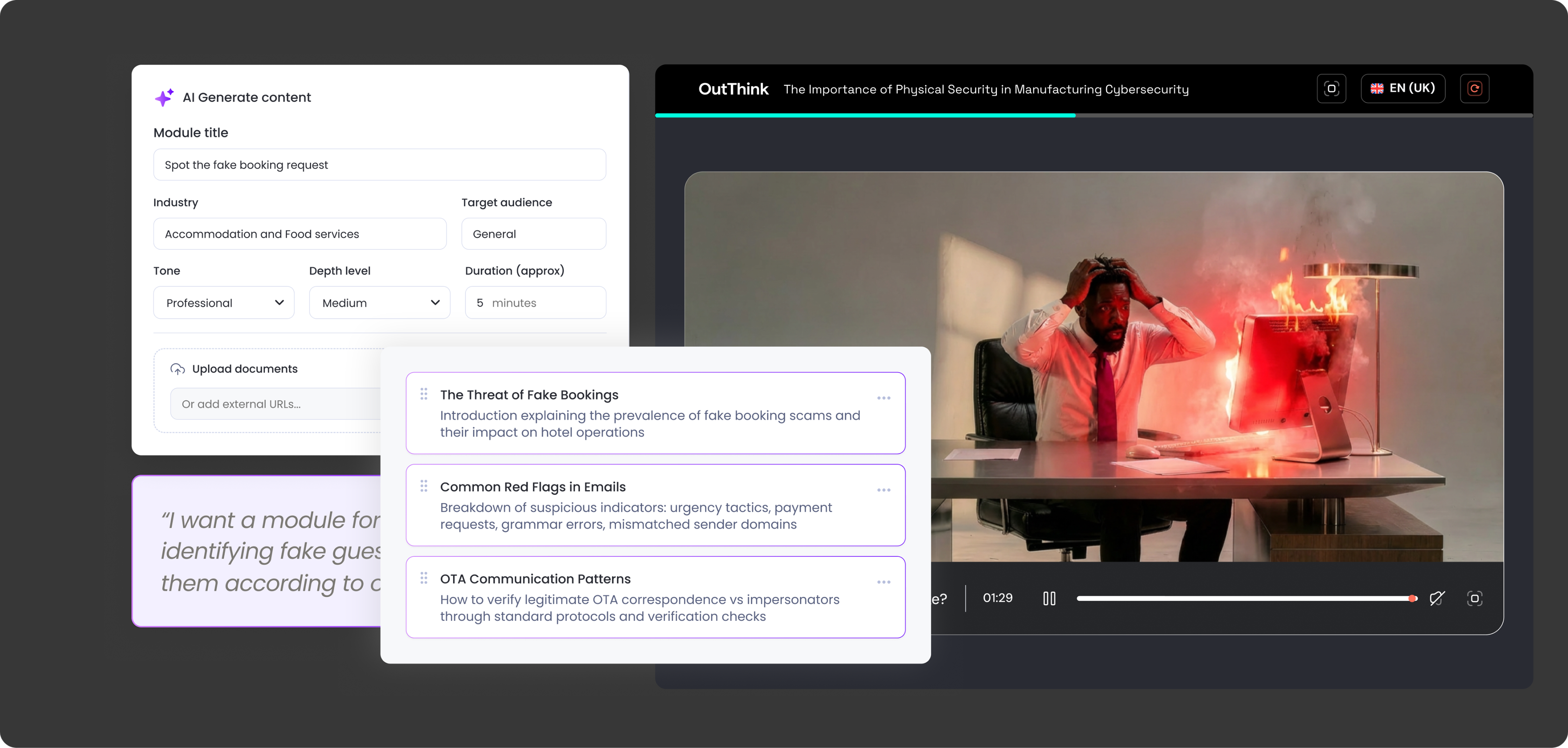Screen dimensions: 1568x748
Task: Click the Breakdown of suspicious indicators description
Action: pos(636,516)
